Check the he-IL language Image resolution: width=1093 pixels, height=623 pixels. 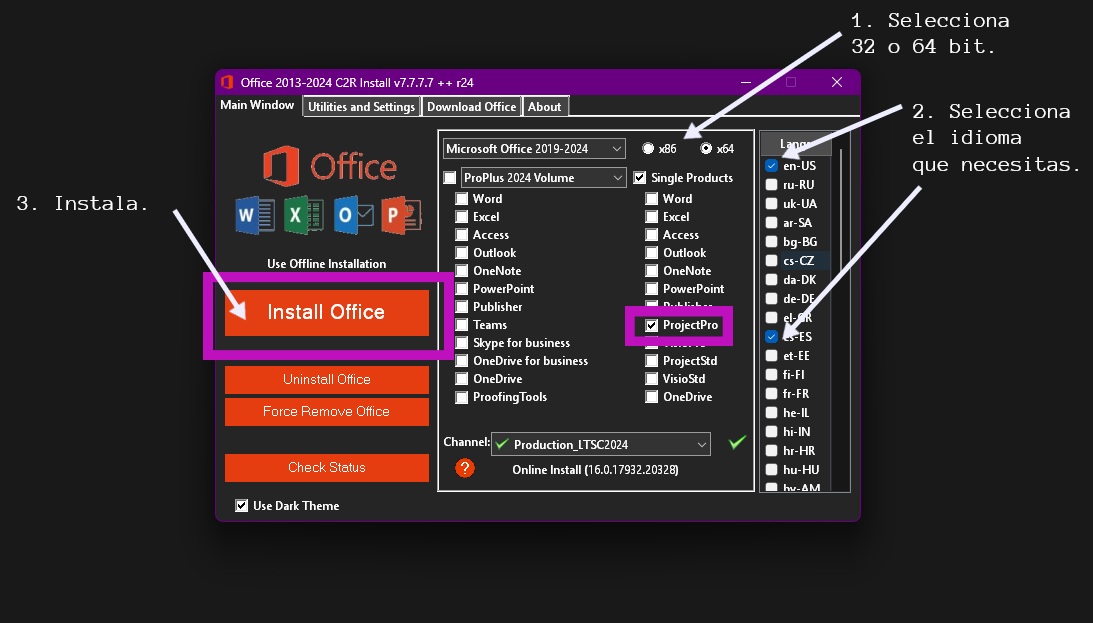coord(771,413)
